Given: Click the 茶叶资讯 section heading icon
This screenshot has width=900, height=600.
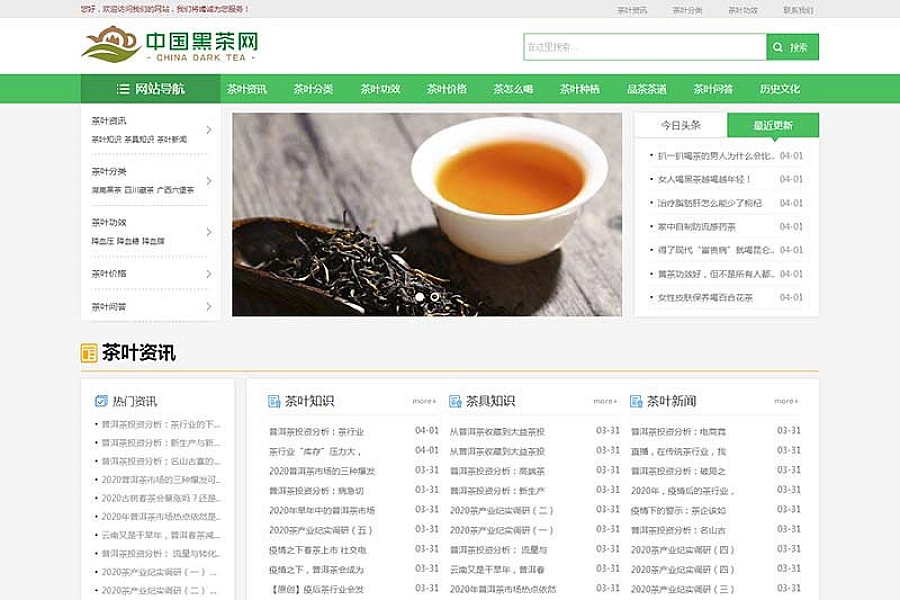Looking at the screenshot, I should click(89, 353).
